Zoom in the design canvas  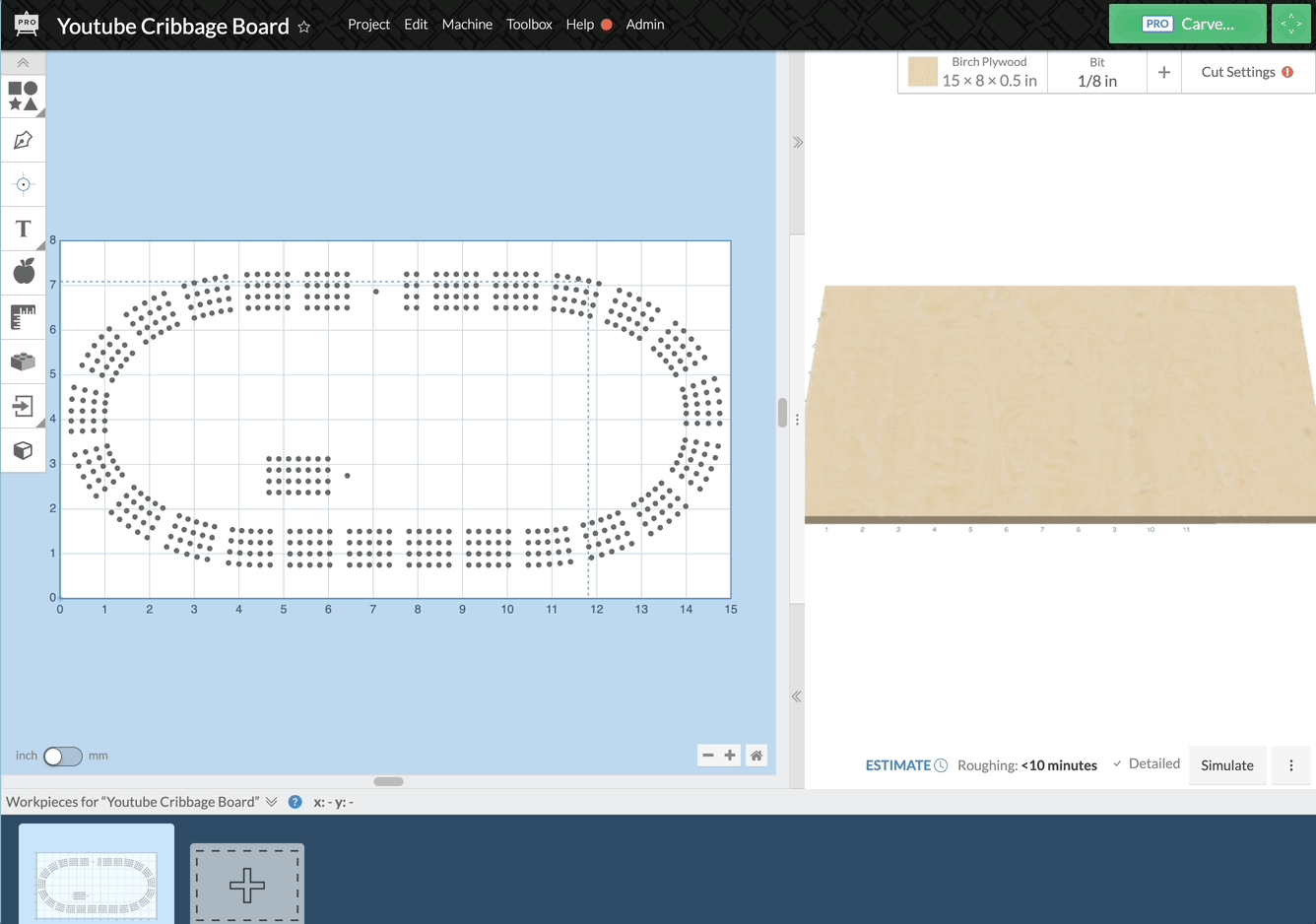click(x=730, y=756)
